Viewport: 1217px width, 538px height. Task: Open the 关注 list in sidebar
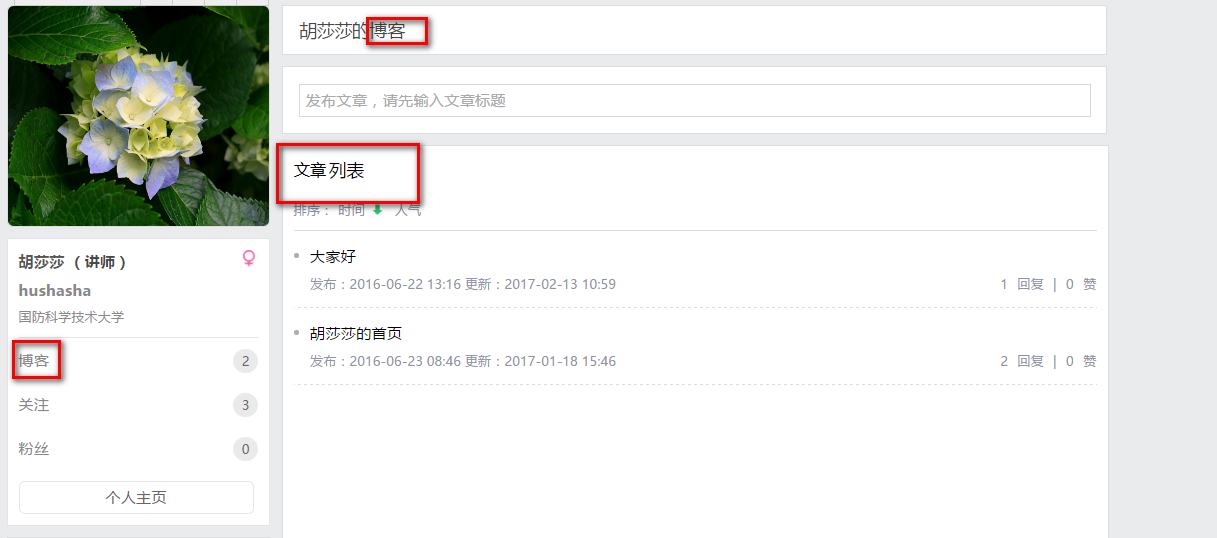[34, 405]
